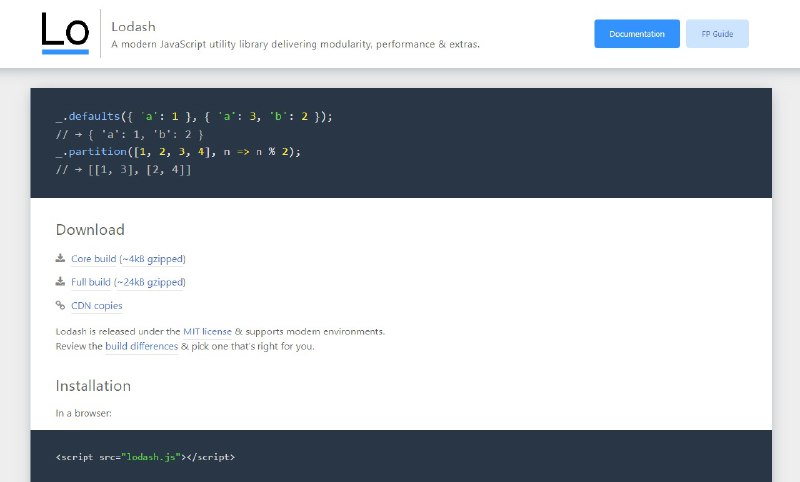Click the Installation section heading
This screenshot has width=800, height=482.
click(x=93, y=386)
